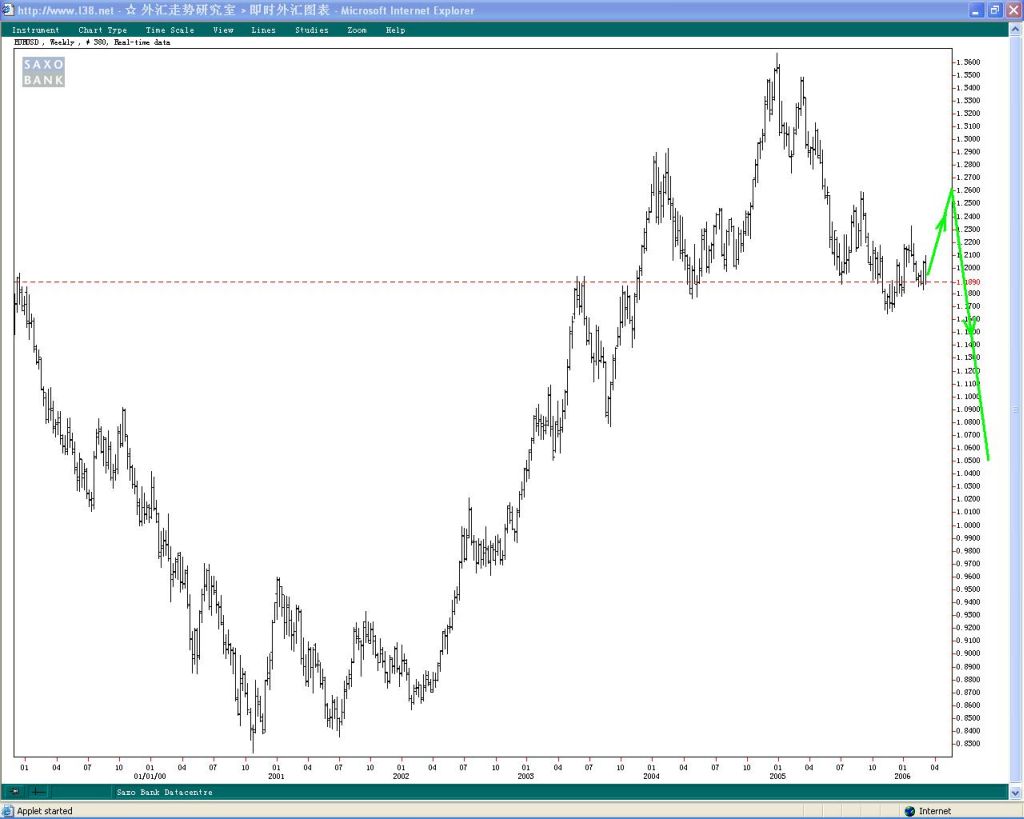Click the vertical scrollbar thumb
The width and height of the screenshot is (1024, 819).
point(1016,410)
